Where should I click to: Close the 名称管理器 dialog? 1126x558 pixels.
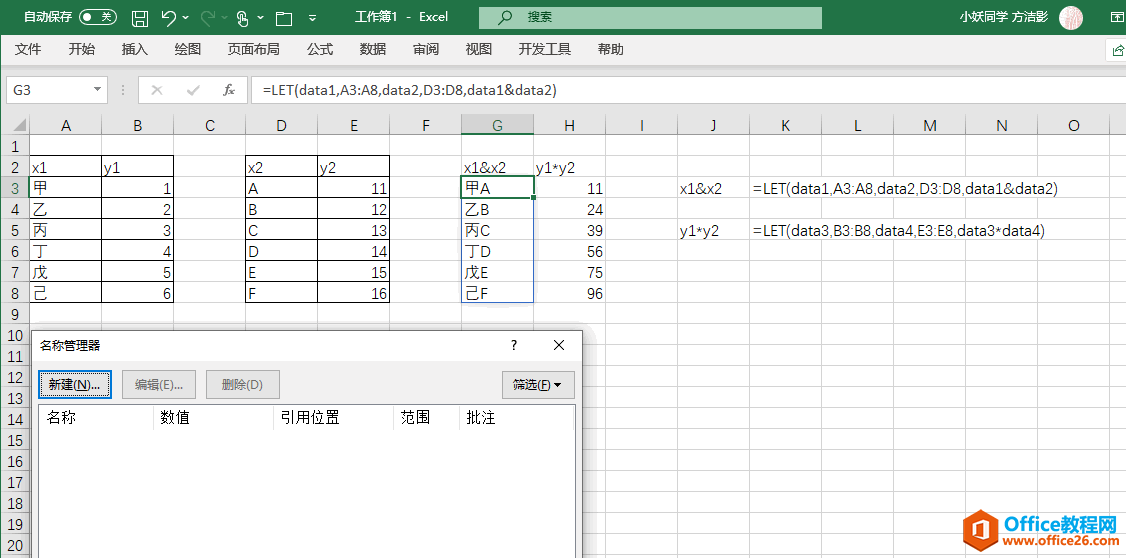pos(559,345)
